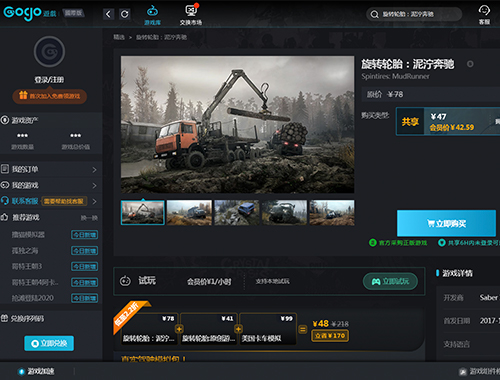
Task: Toggle the favorite circle next to game title
Action: pos(470,64)
